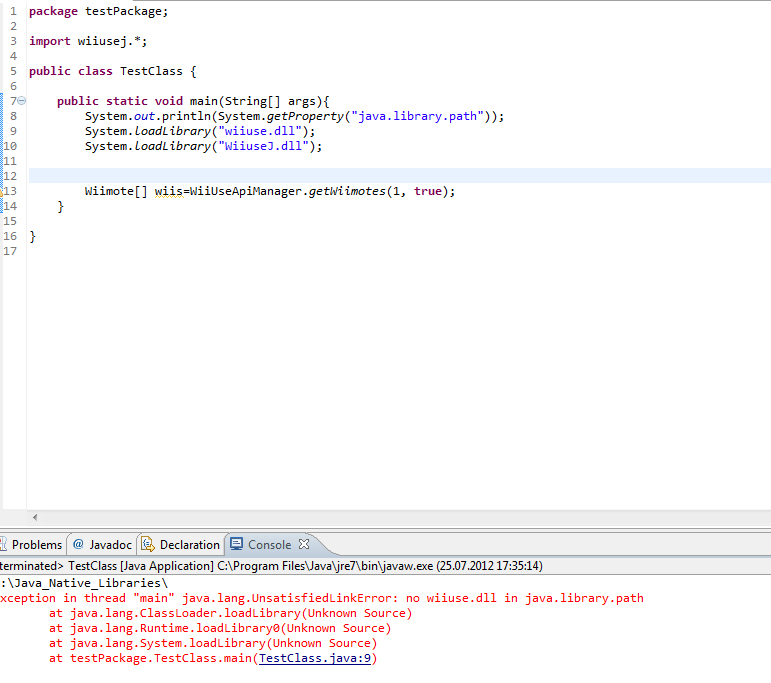Collapse the main method fold toggle
The height and width of the screenshot is (683, 771).
click(21, 101)
